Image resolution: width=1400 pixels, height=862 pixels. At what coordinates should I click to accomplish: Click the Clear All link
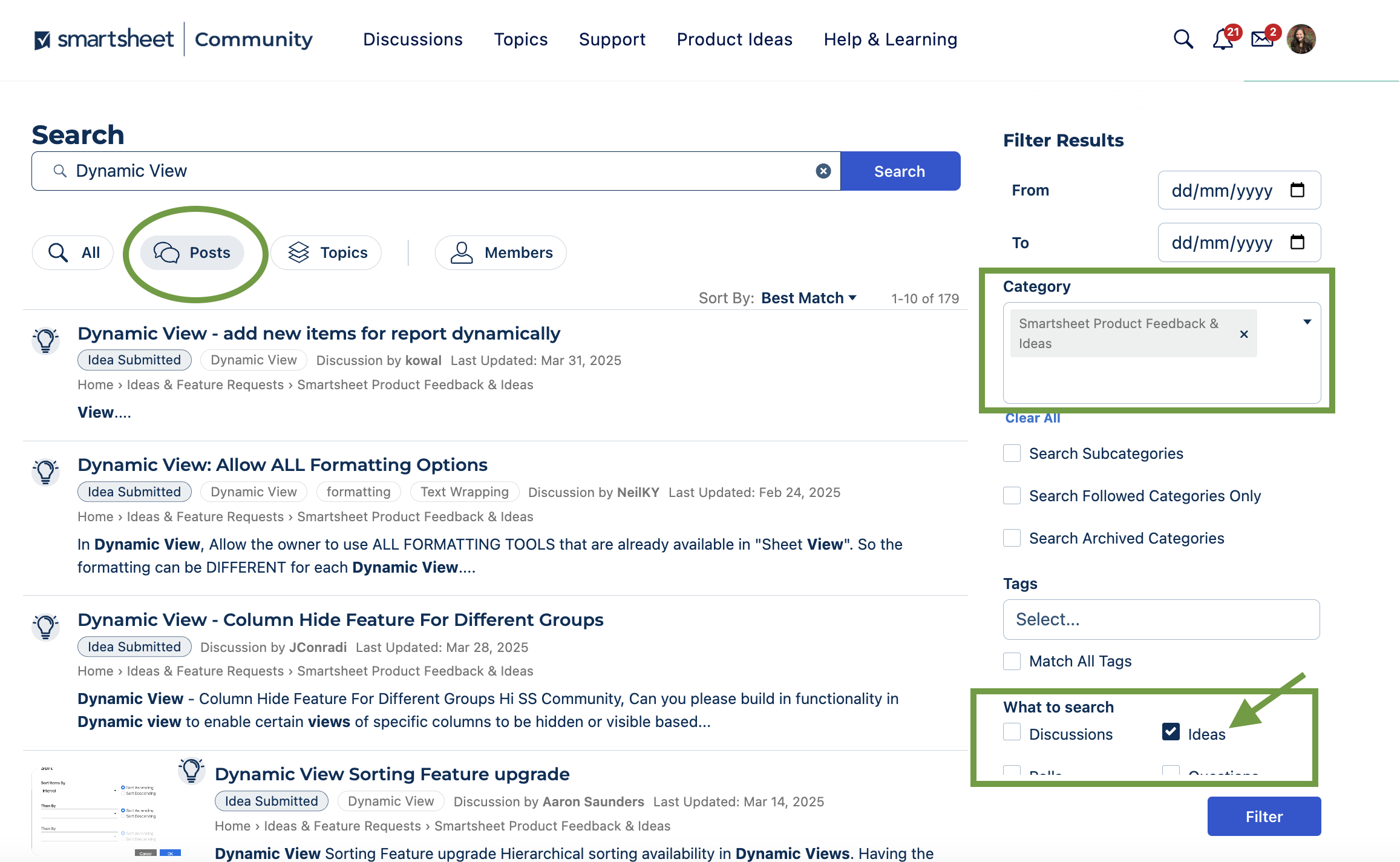click(x=1032, y=418)
